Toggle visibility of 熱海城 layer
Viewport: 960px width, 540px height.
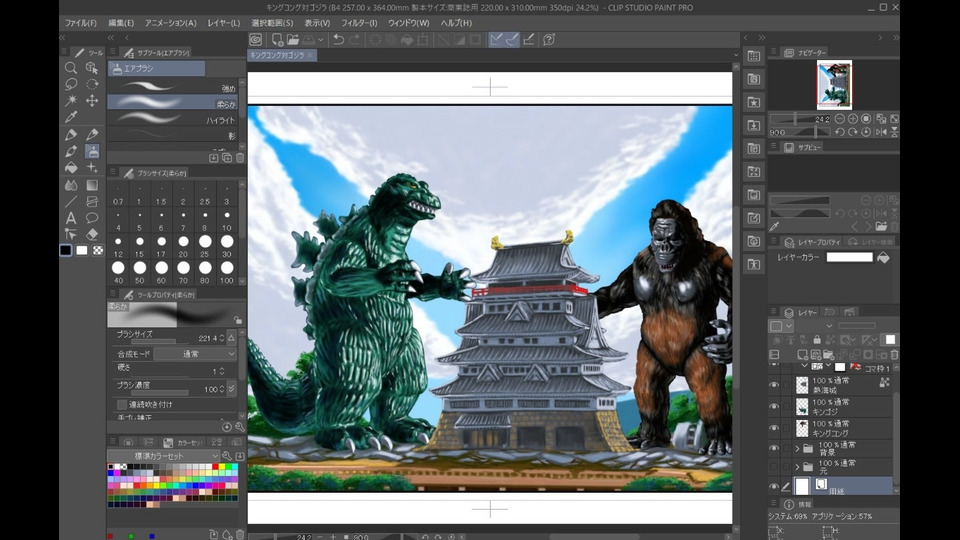tap(774, 385)
